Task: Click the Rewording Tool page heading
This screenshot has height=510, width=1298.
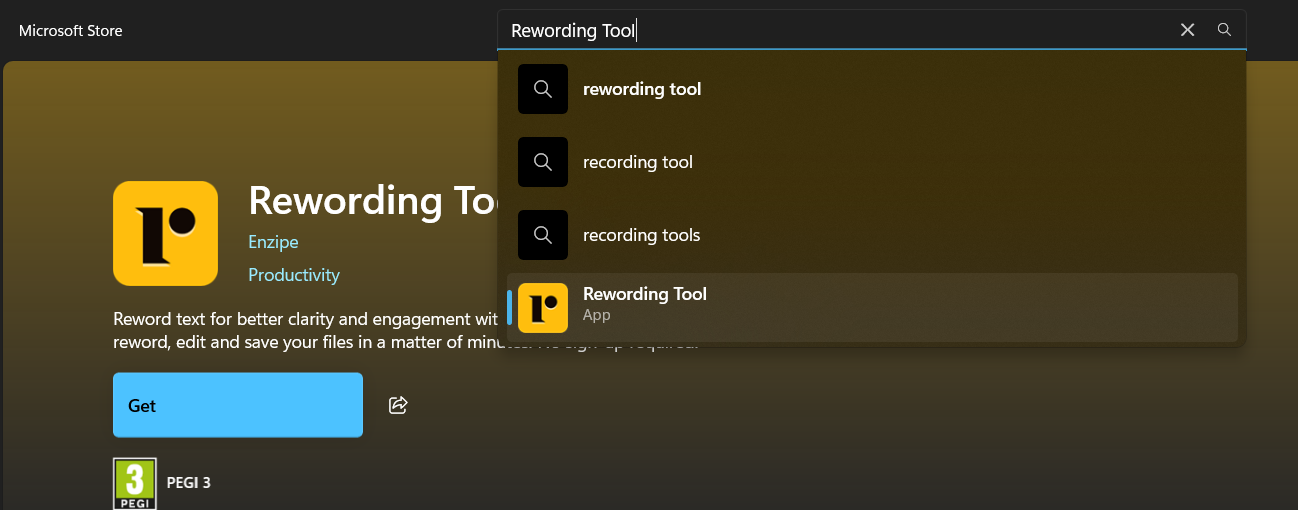Action: pos(372,200)
